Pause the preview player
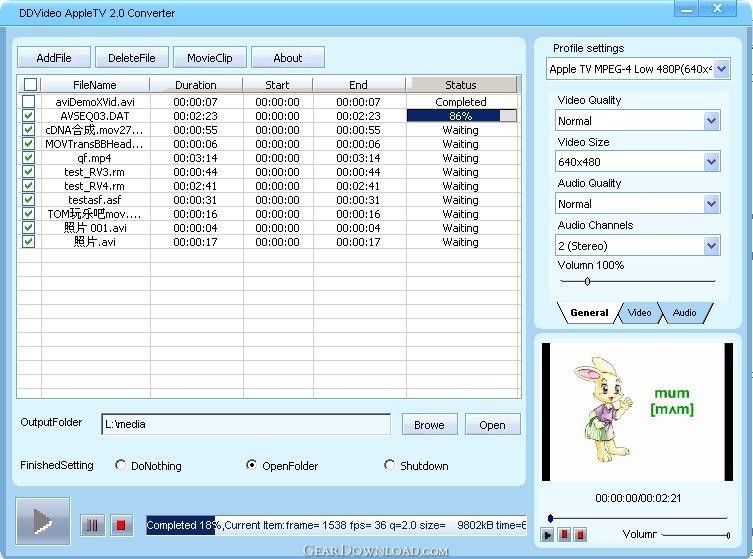Viewport: 753px width, 559px height. [x=564, y=535]
